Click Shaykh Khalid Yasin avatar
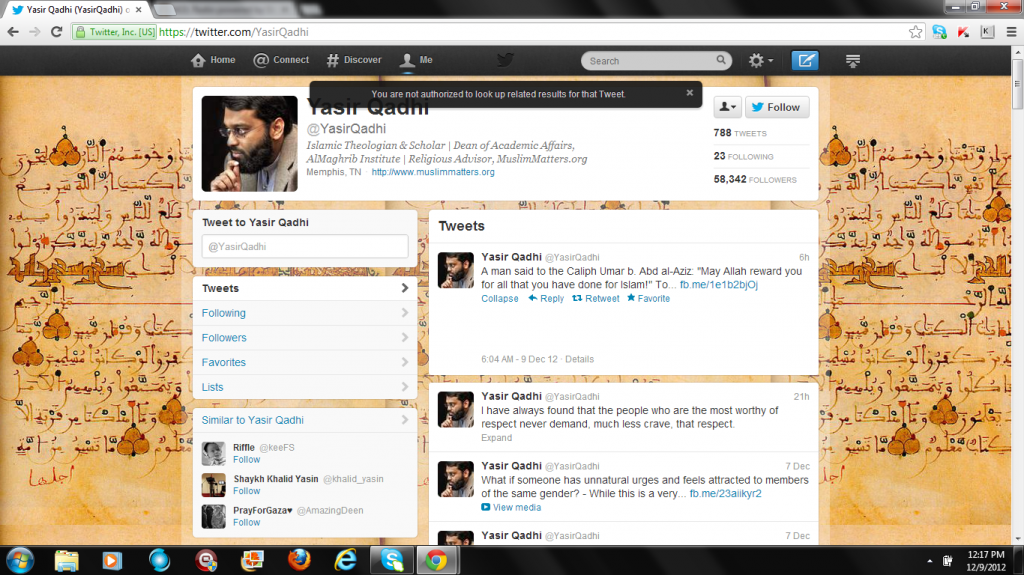The image size is (1024, 575). tap(214, 485)
